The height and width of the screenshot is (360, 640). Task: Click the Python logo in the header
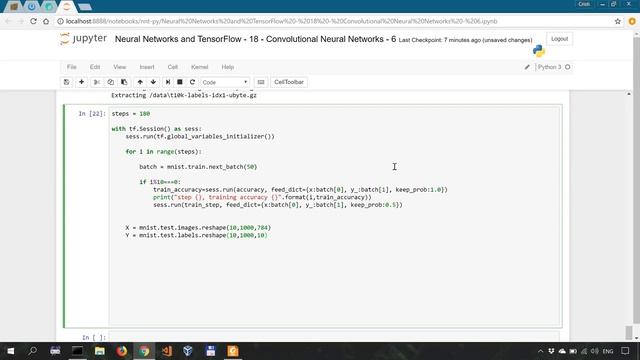point(539,51)
